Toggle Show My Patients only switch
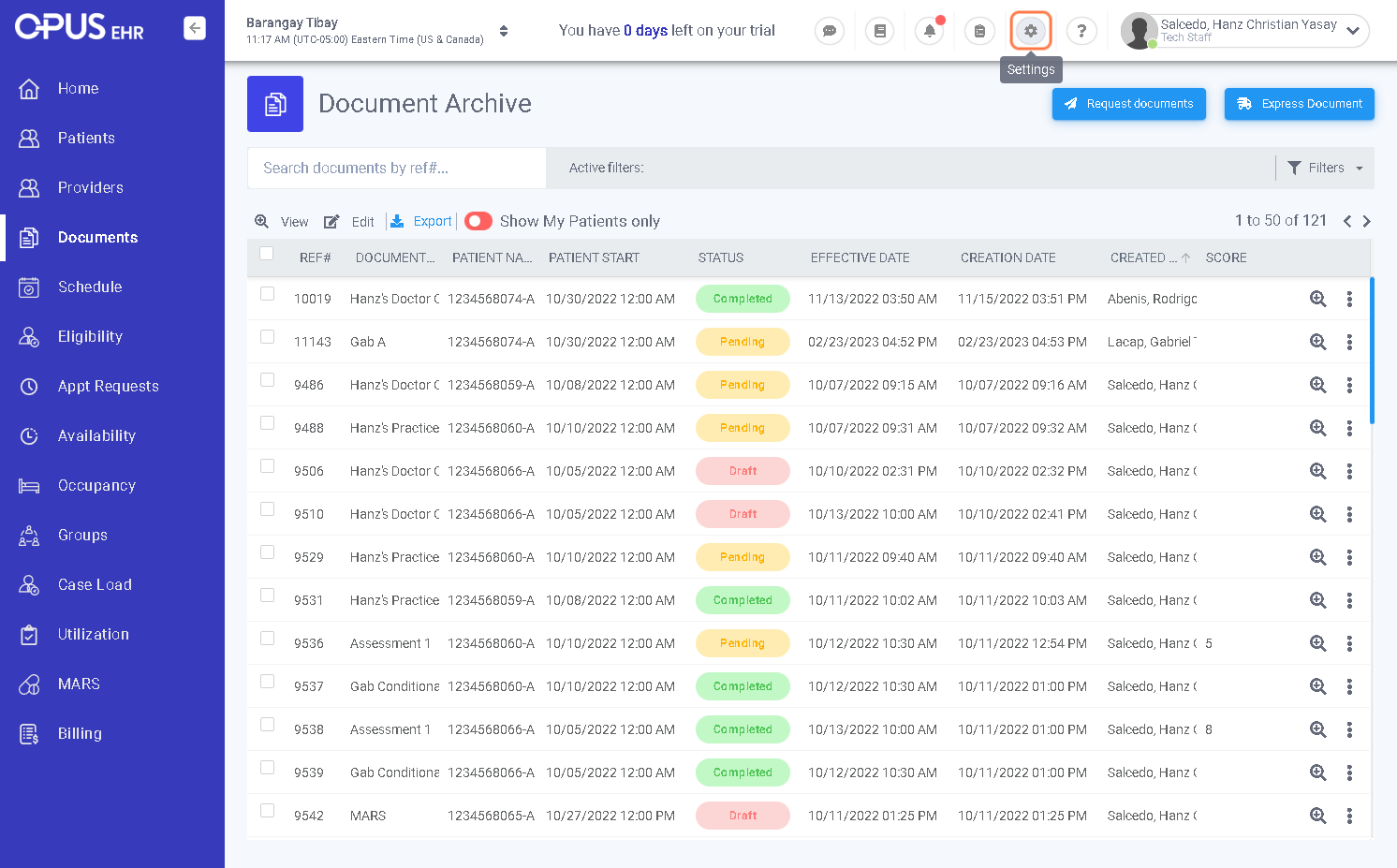Screen dimensions: 1397x868 click(x=478, y=221)
